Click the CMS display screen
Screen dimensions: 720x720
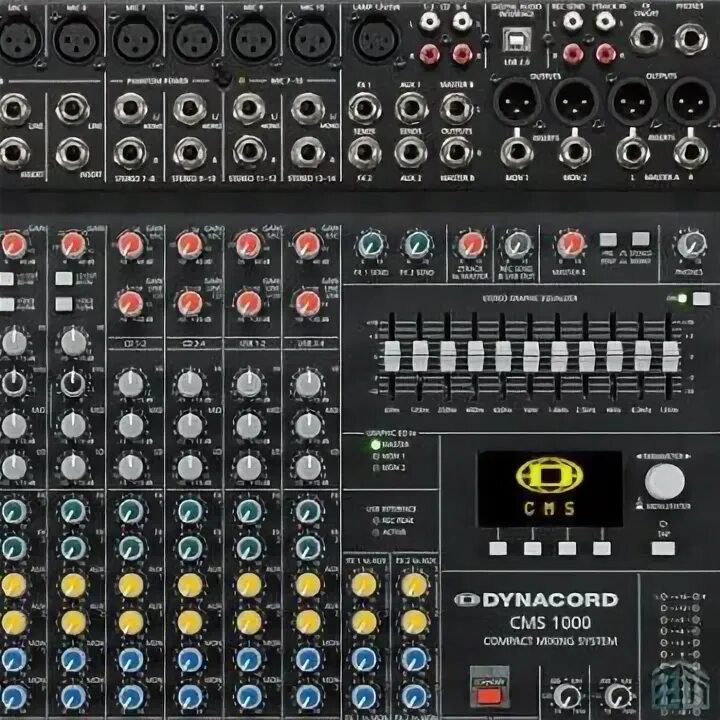pos(550,489)
